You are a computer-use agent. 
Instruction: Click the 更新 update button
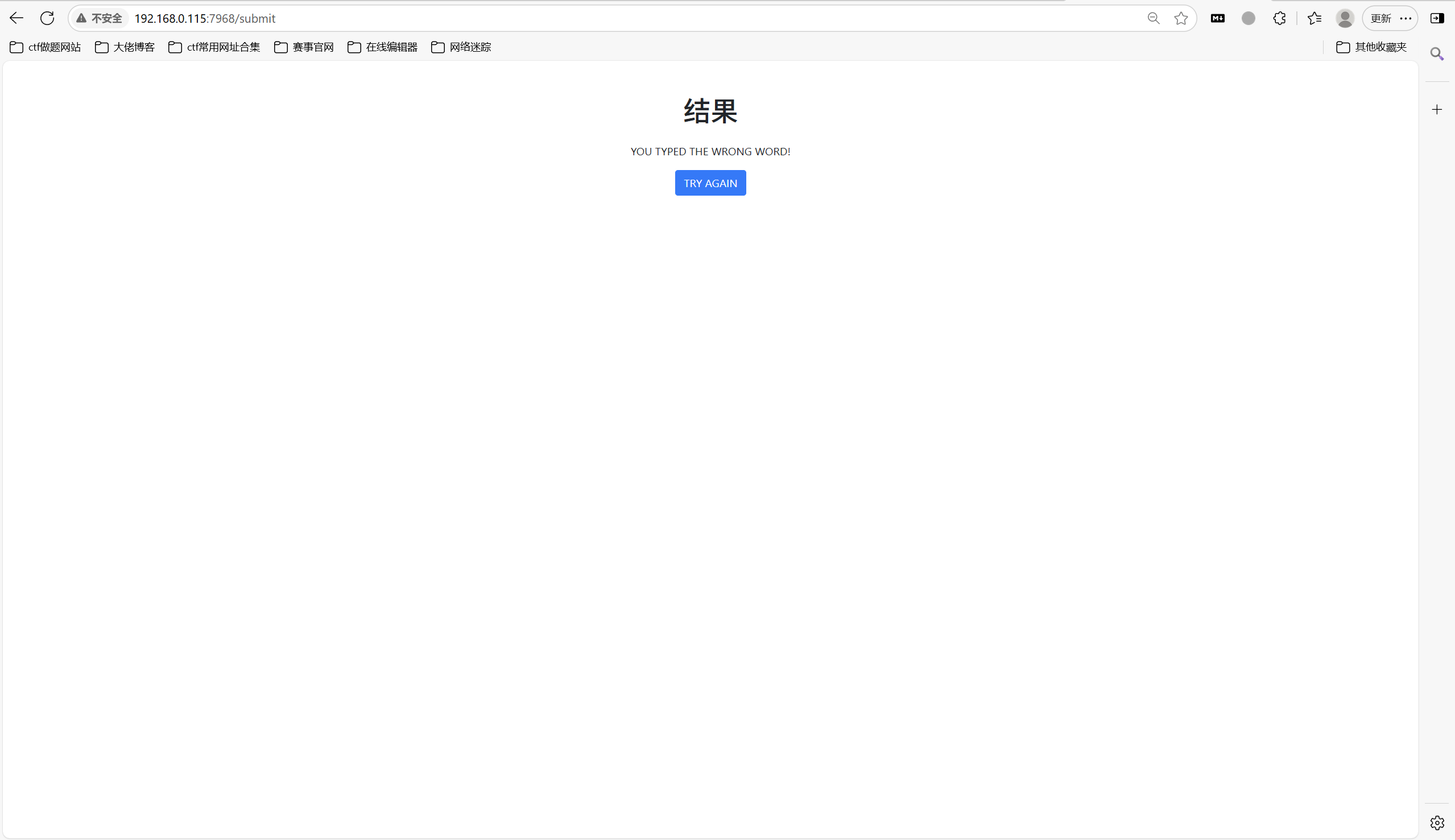click(x=1381, y=18)
